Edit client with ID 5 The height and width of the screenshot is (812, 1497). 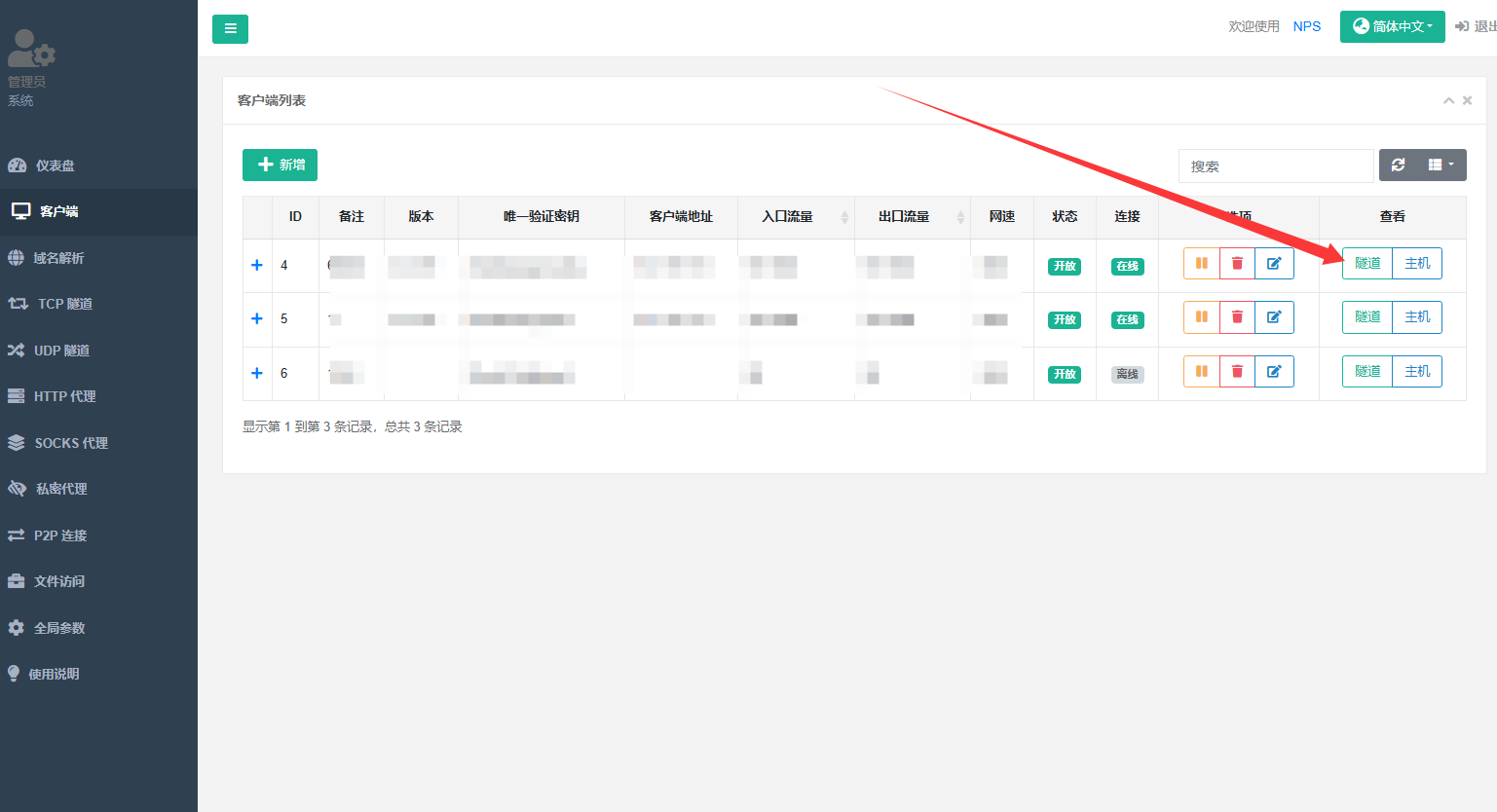(x=1273, y=317)
